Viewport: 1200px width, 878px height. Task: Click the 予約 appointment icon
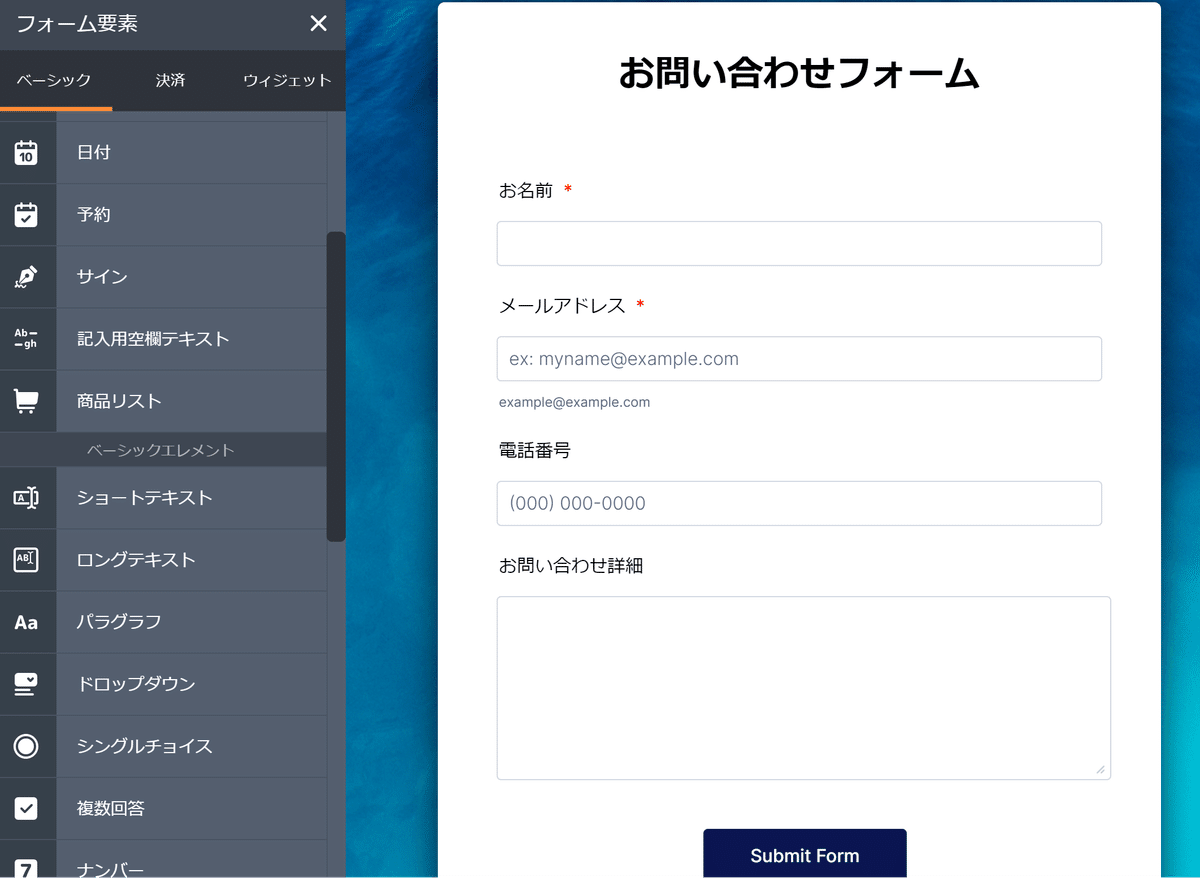coord(26,214)
